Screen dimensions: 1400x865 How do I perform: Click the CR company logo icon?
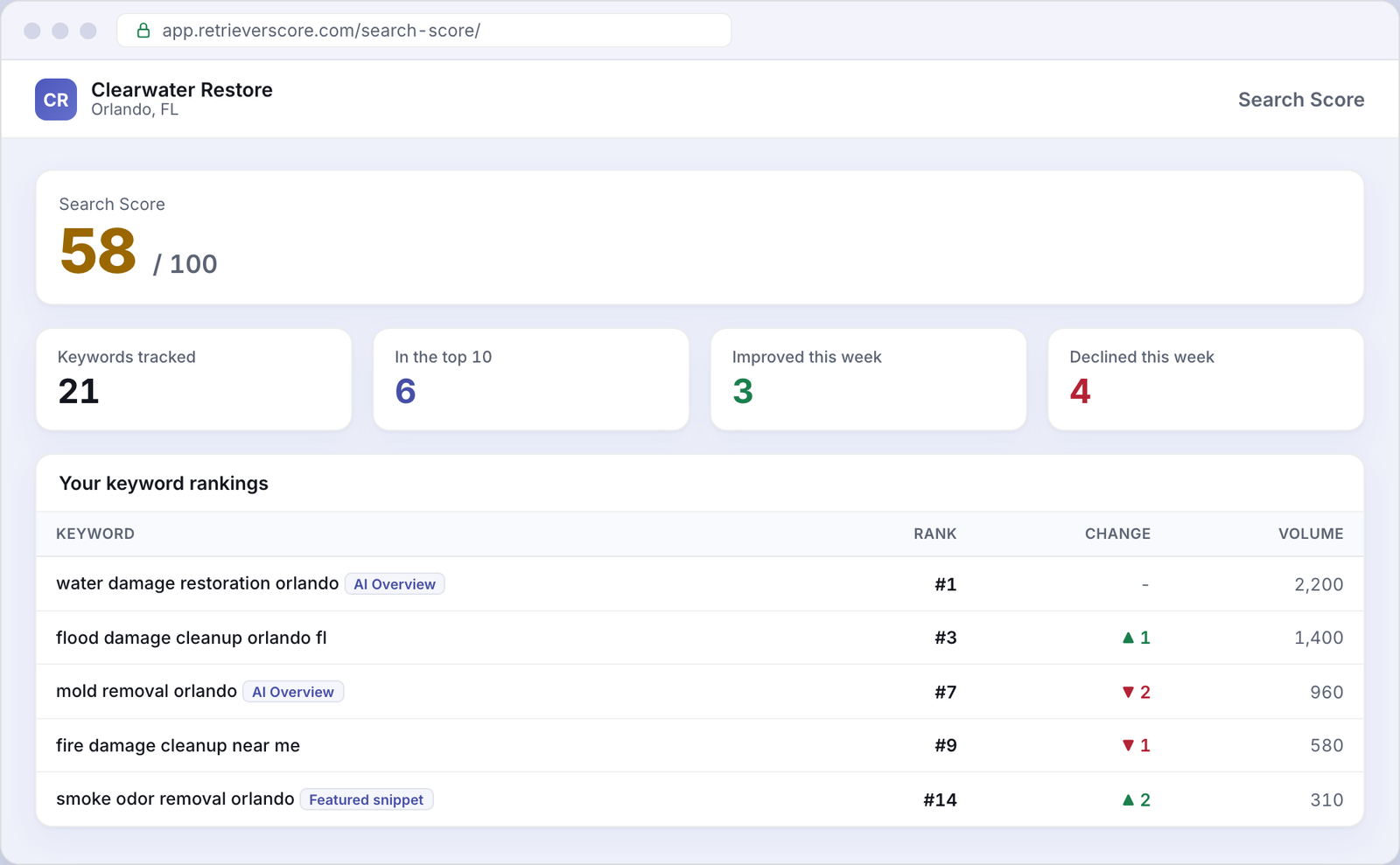56,100
